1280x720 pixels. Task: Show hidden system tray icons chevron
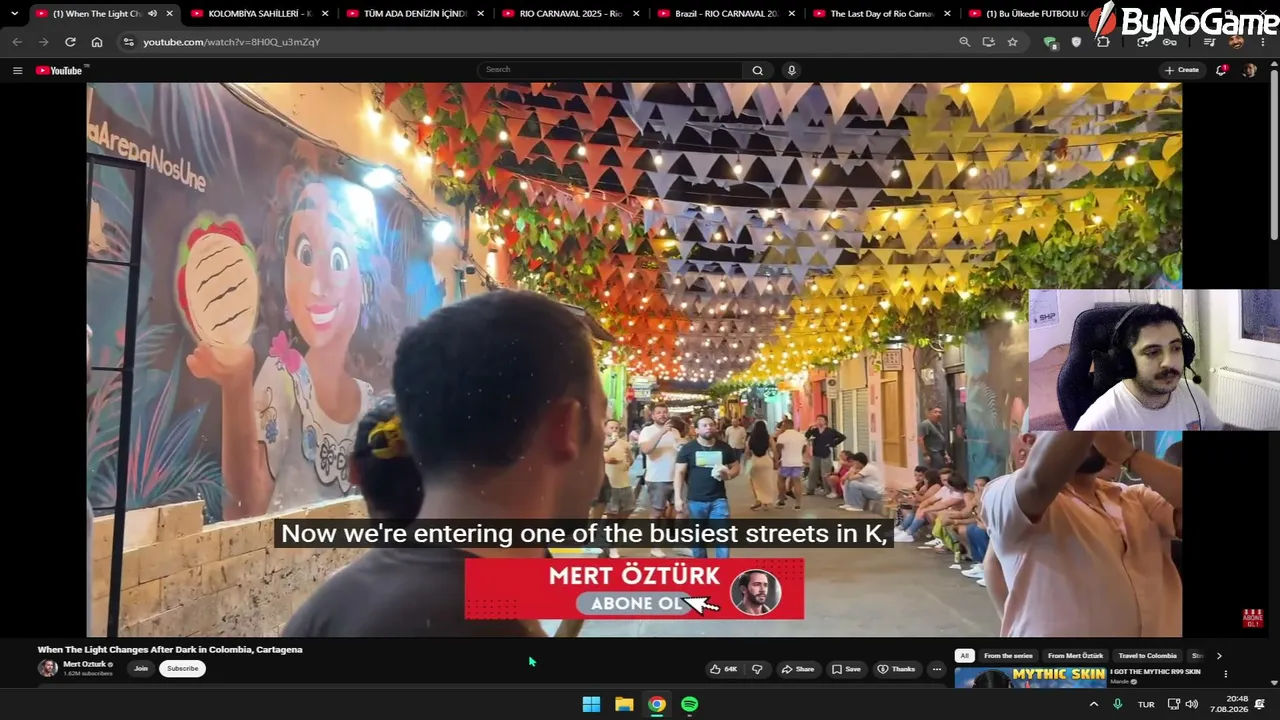pos(1093,704)
